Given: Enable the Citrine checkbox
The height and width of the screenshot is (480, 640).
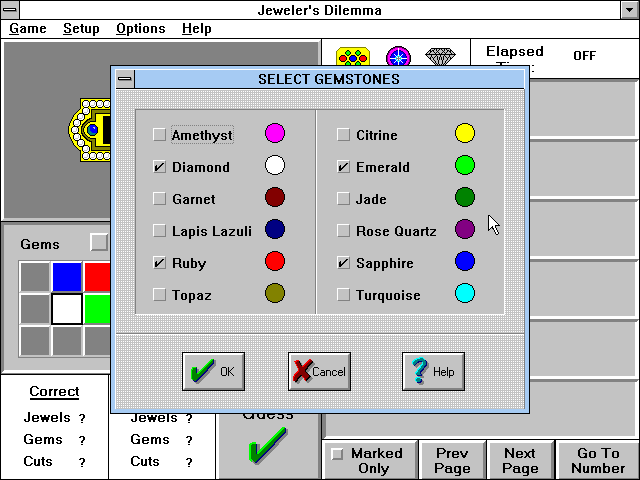Looking at the screenshot, I should pos(343,134).
